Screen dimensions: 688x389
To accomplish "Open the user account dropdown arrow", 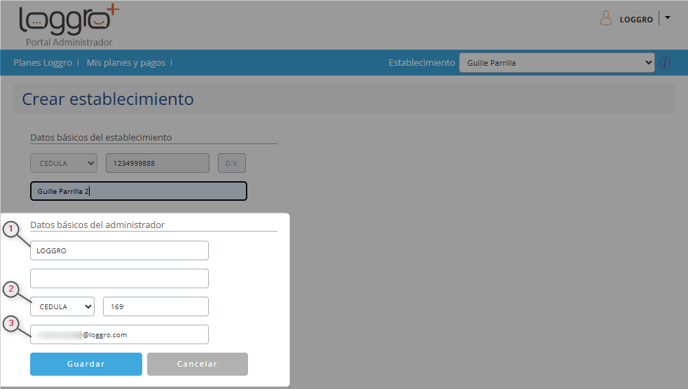I will point(667,18).
